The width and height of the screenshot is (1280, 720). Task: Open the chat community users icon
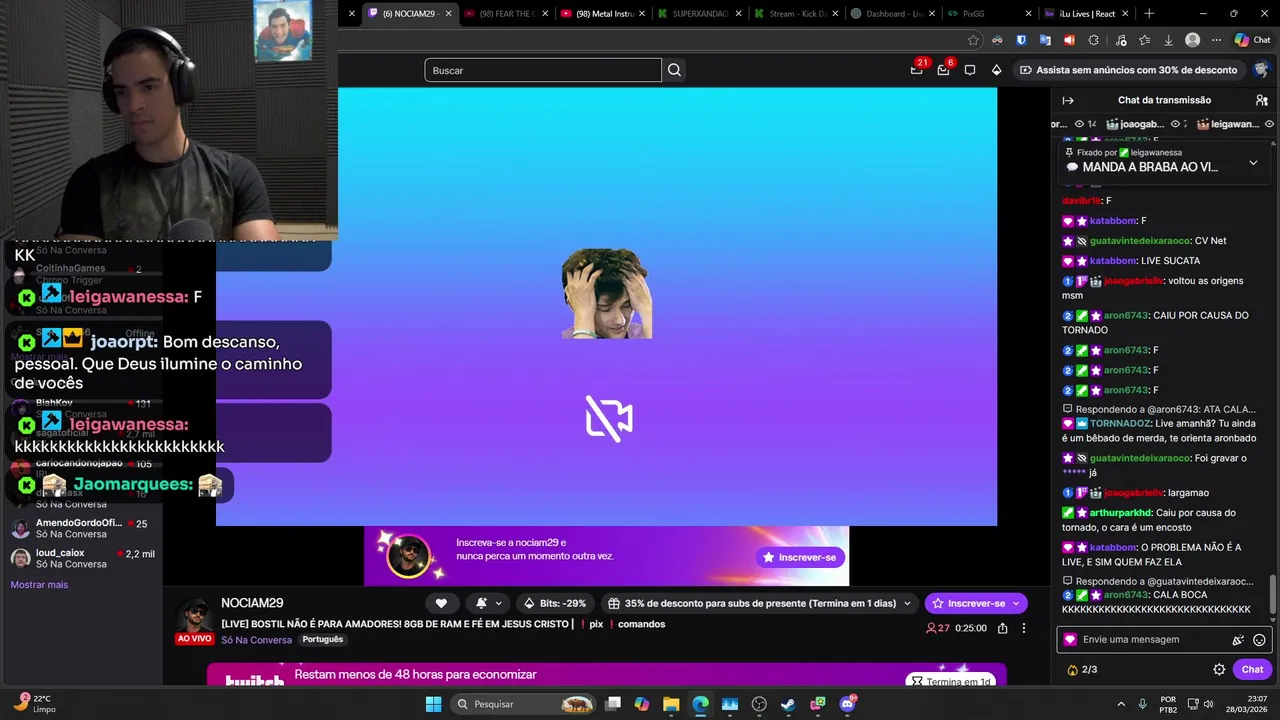1262,100
